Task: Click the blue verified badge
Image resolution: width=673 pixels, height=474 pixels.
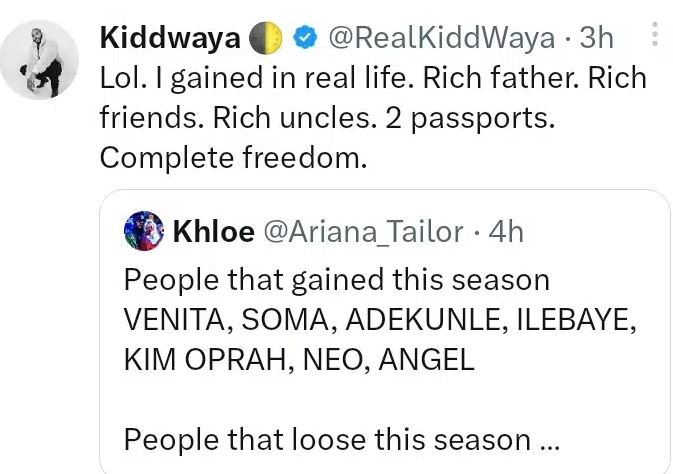Action: pos(305,38)
